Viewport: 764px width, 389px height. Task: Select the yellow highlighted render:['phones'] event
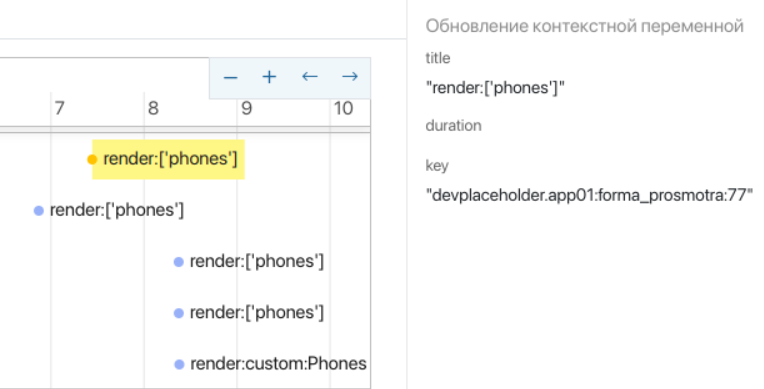click(168, 159)
